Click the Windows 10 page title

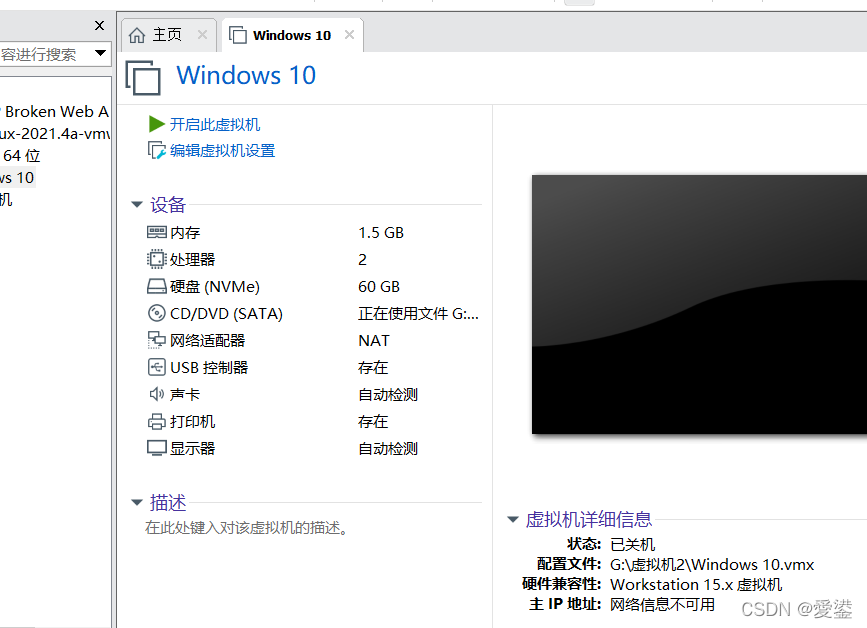246,75
